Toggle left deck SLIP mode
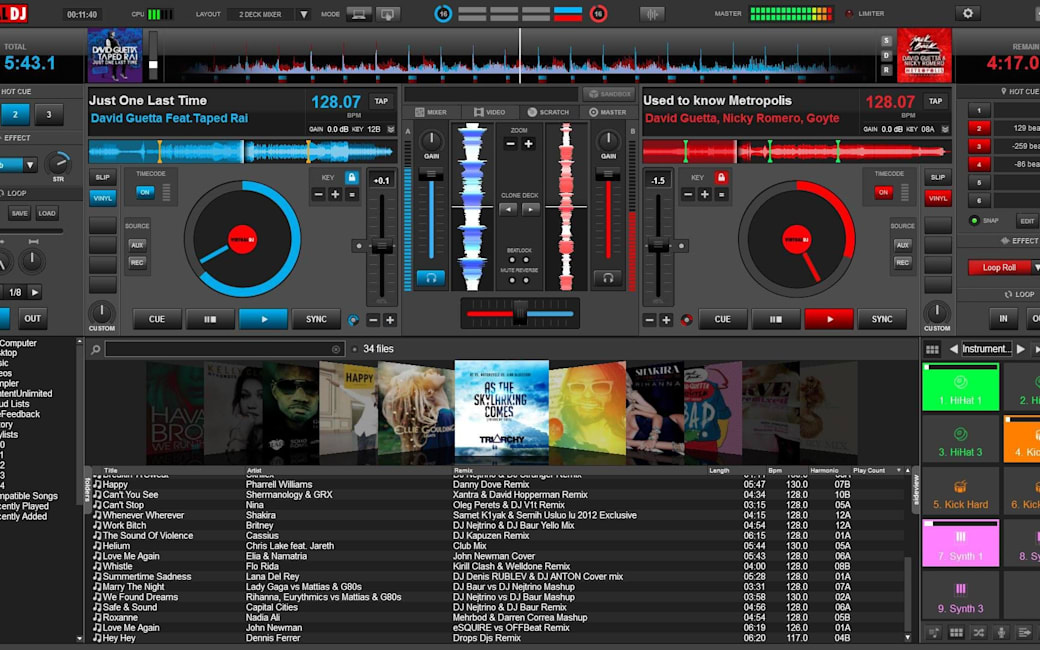 [102, 177]
